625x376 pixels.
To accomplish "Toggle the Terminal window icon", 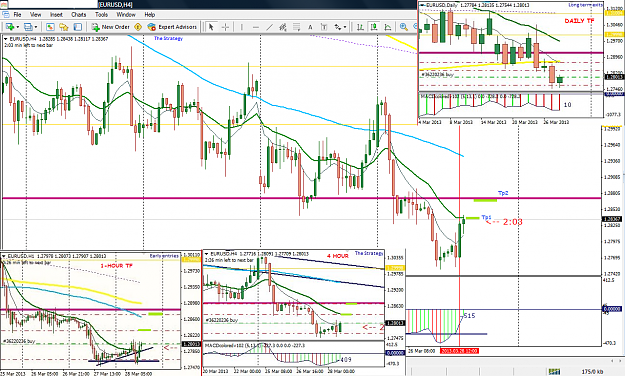I will [77, 27].
